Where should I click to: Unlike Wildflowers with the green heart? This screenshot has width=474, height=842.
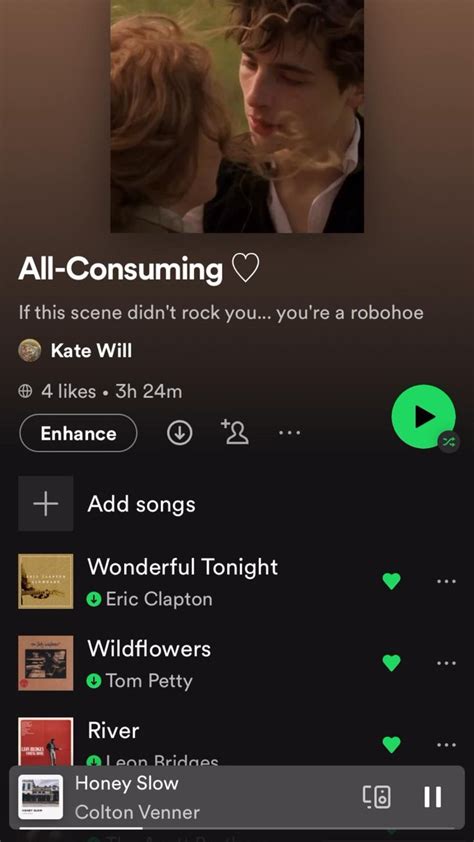click(x=391, y=663)
